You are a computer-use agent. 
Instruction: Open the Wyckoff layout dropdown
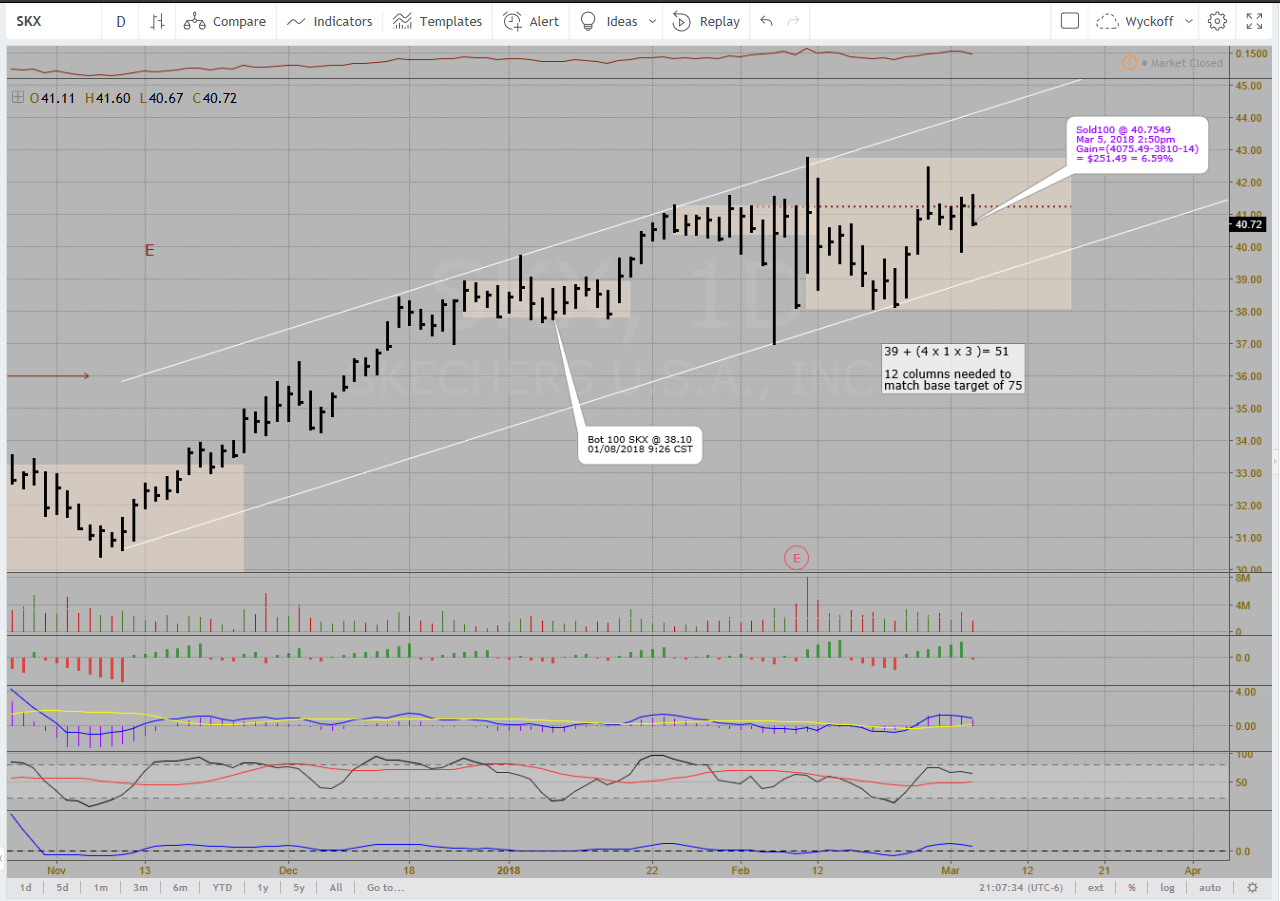[x=1145, y=21]
